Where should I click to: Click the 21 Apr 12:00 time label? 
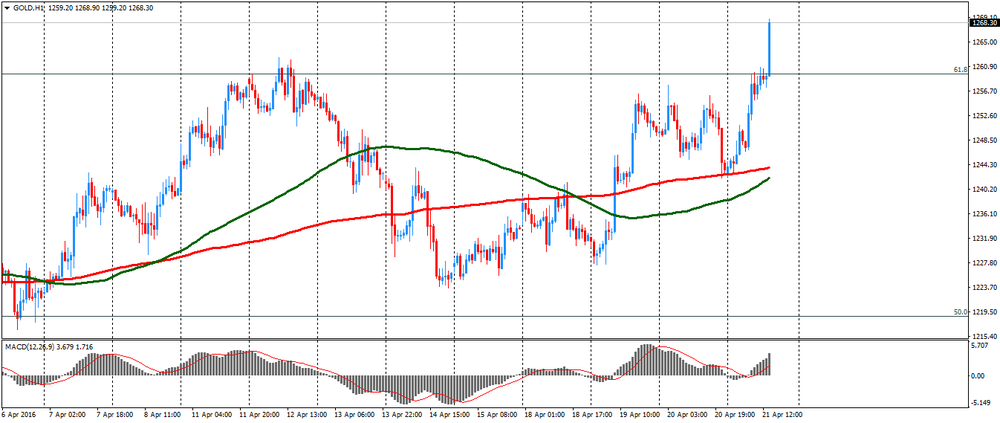pyautogui.click(x=783, y=412)
